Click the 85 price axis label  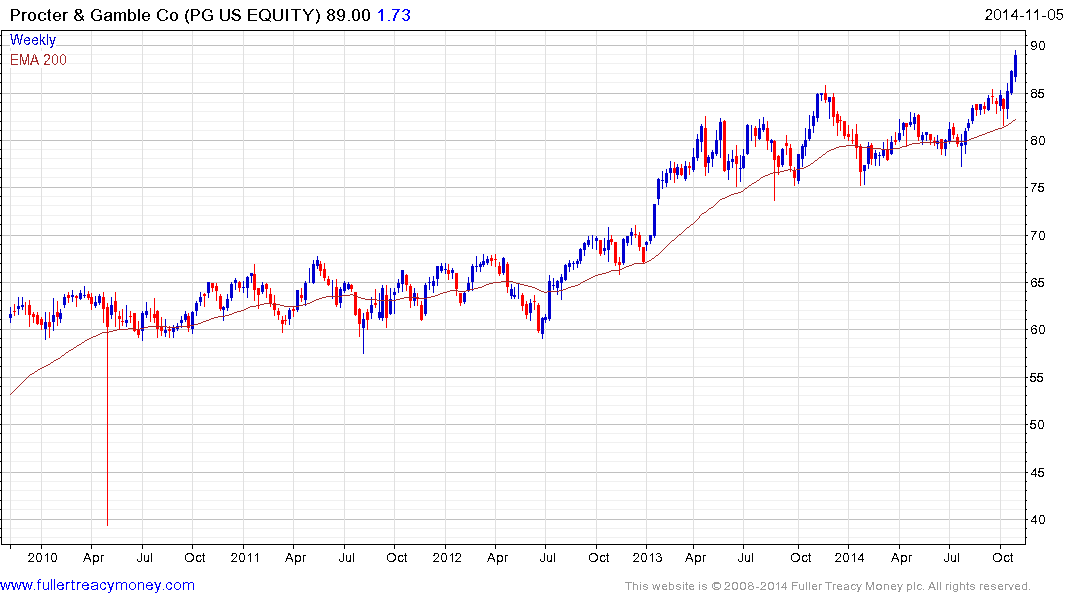[x=1038, y=93]
